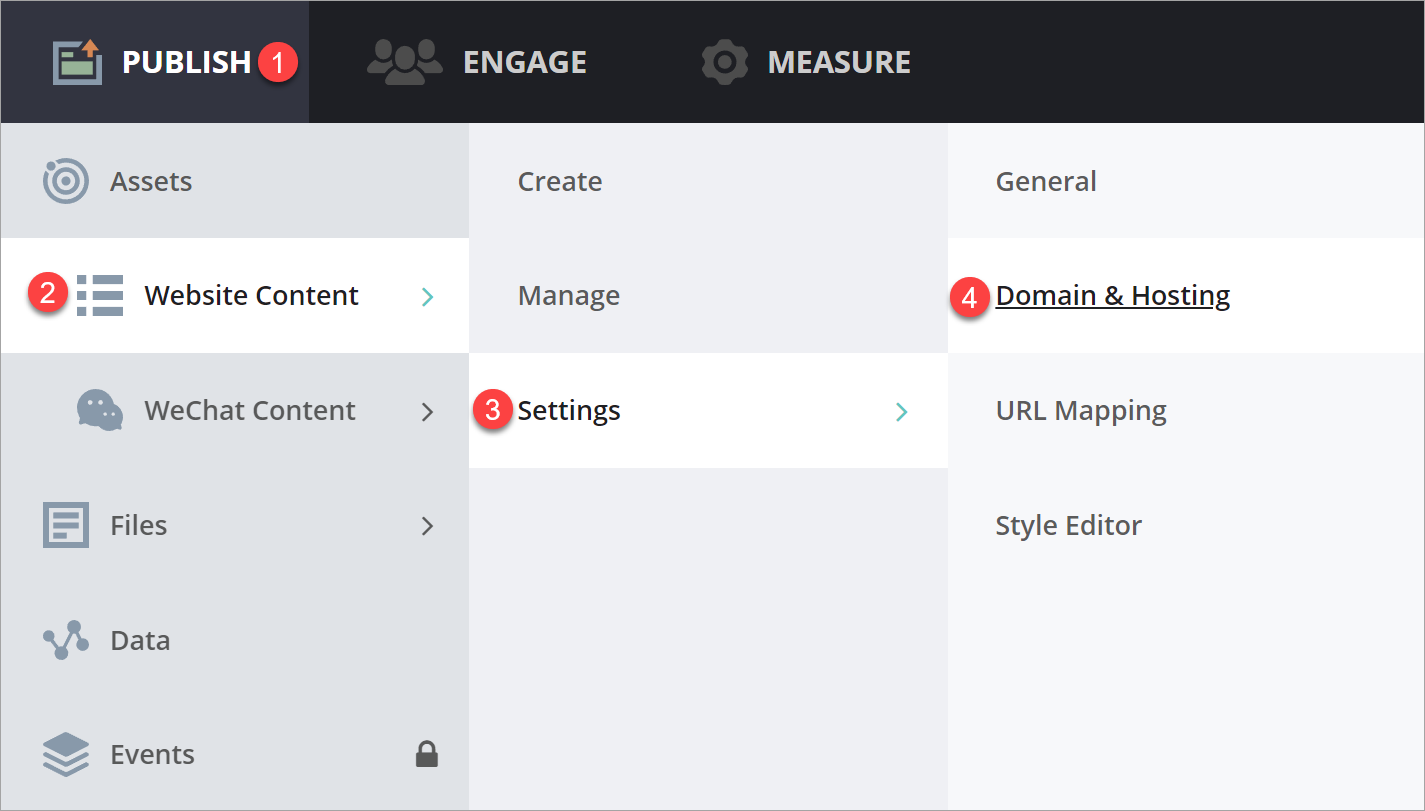Open the Style Editor option

point(1068,526)
